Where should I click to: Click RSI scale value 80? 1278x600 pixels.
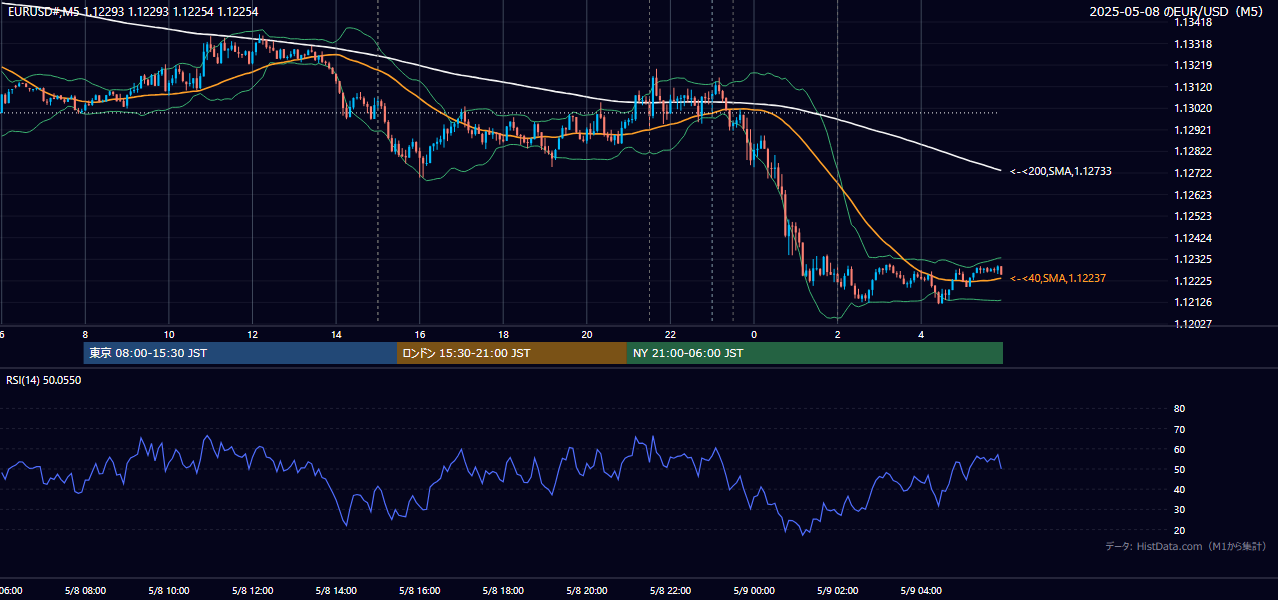[x=1179, y=409]
